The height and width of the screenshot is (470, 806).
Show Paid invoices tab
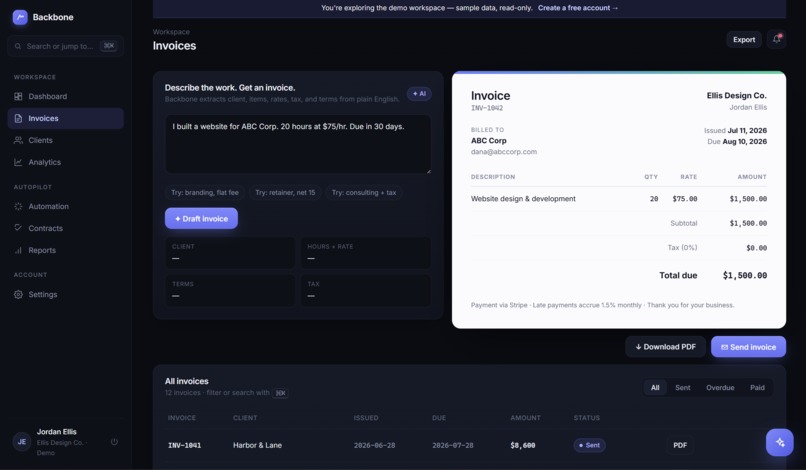(x=757, y=388)
